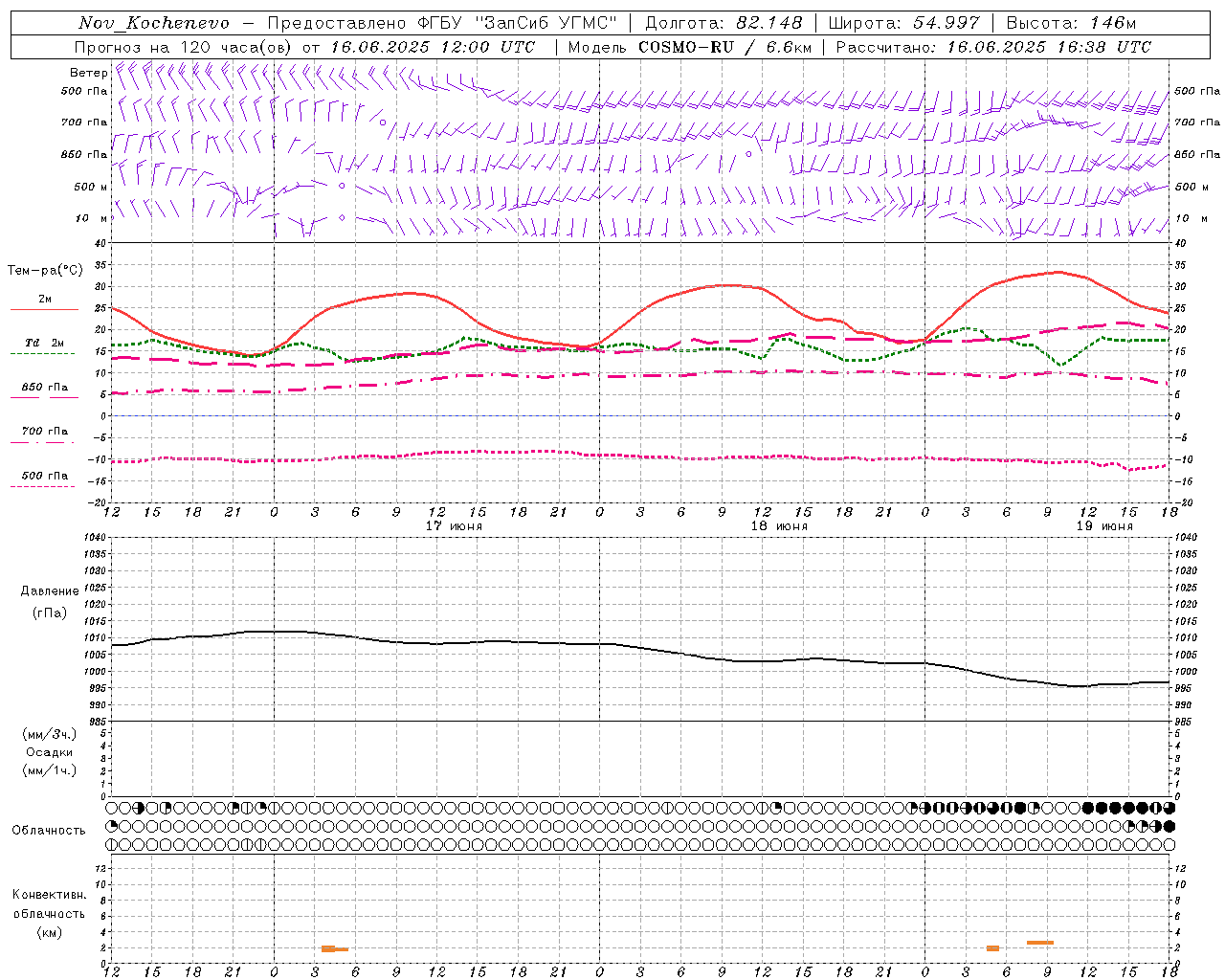
Task: Click the (км) convective height unit label
Action: tap(49, 932)
